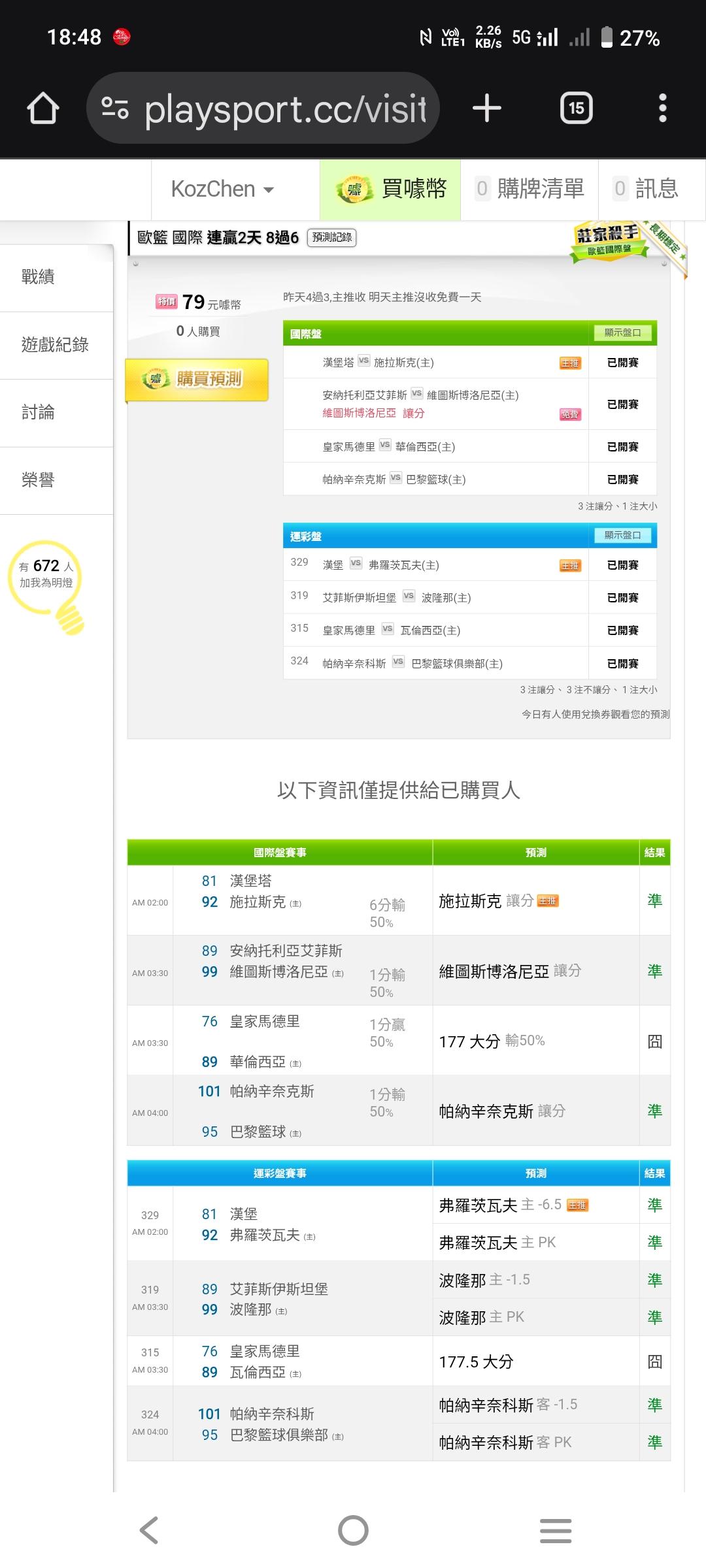Tap the site settings icon in address bar
This screenshot has width=706, height=1568.
pos(115,108)
